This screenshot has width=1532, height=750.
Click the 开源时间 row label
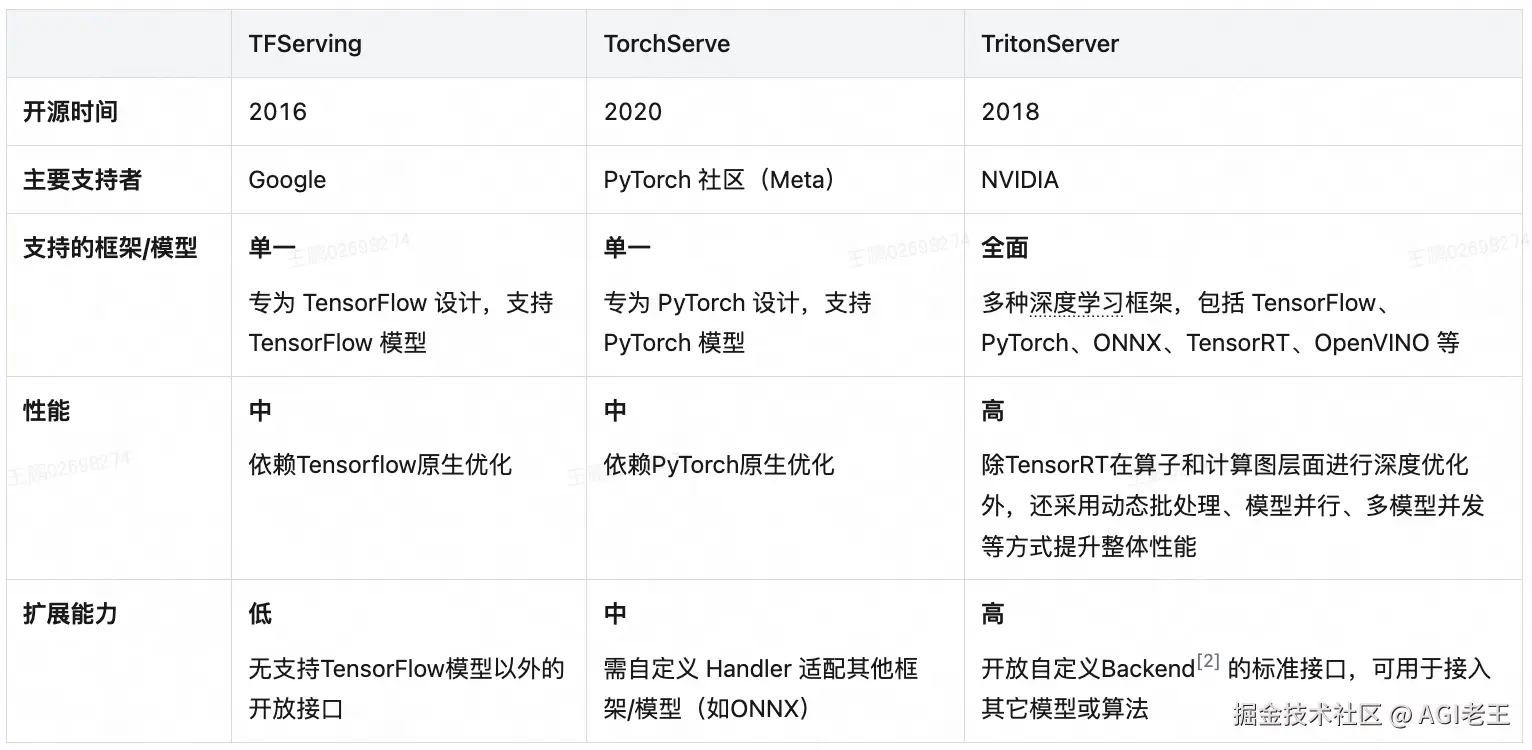tap(70, 112)
